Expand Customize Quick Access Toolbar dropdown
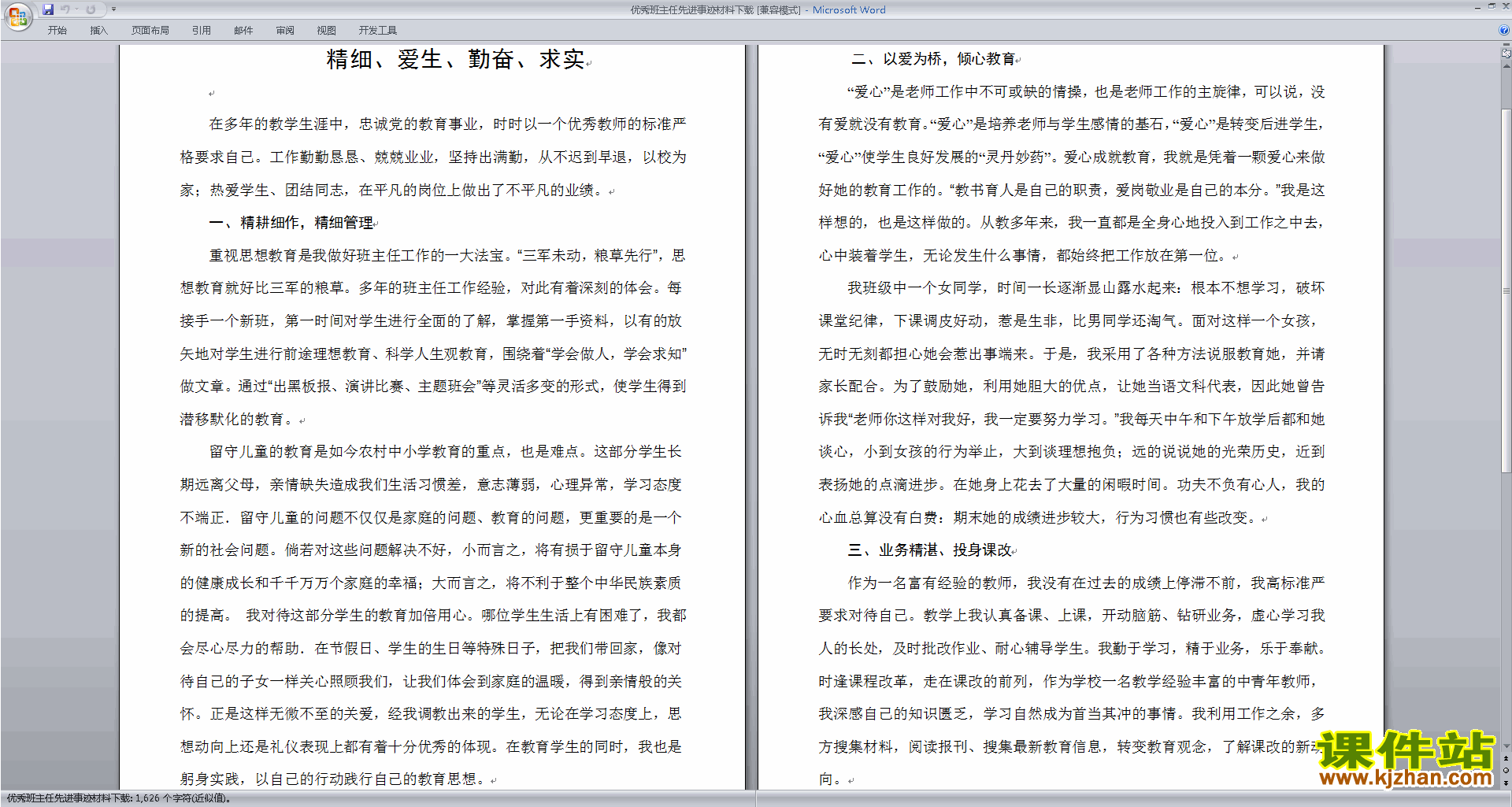This screenshot has width=1512, height=807. (x=114, y=9)
